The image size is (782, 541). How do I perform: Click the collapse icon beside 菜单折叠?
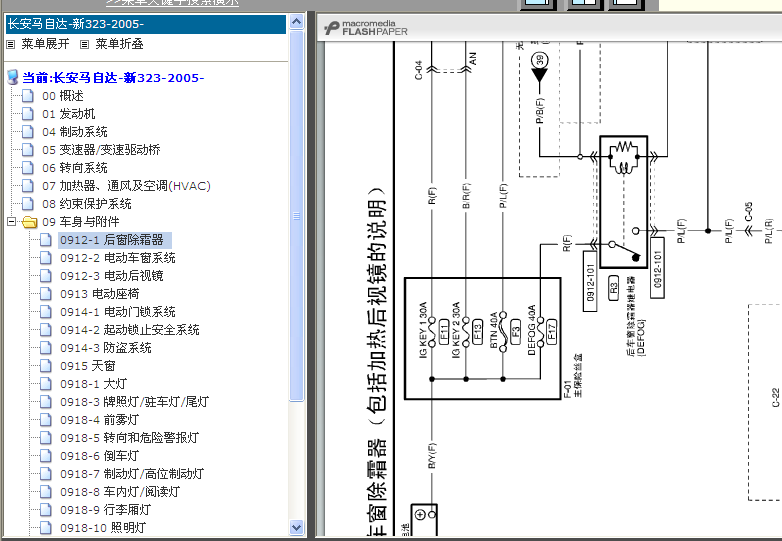point(84,44)
